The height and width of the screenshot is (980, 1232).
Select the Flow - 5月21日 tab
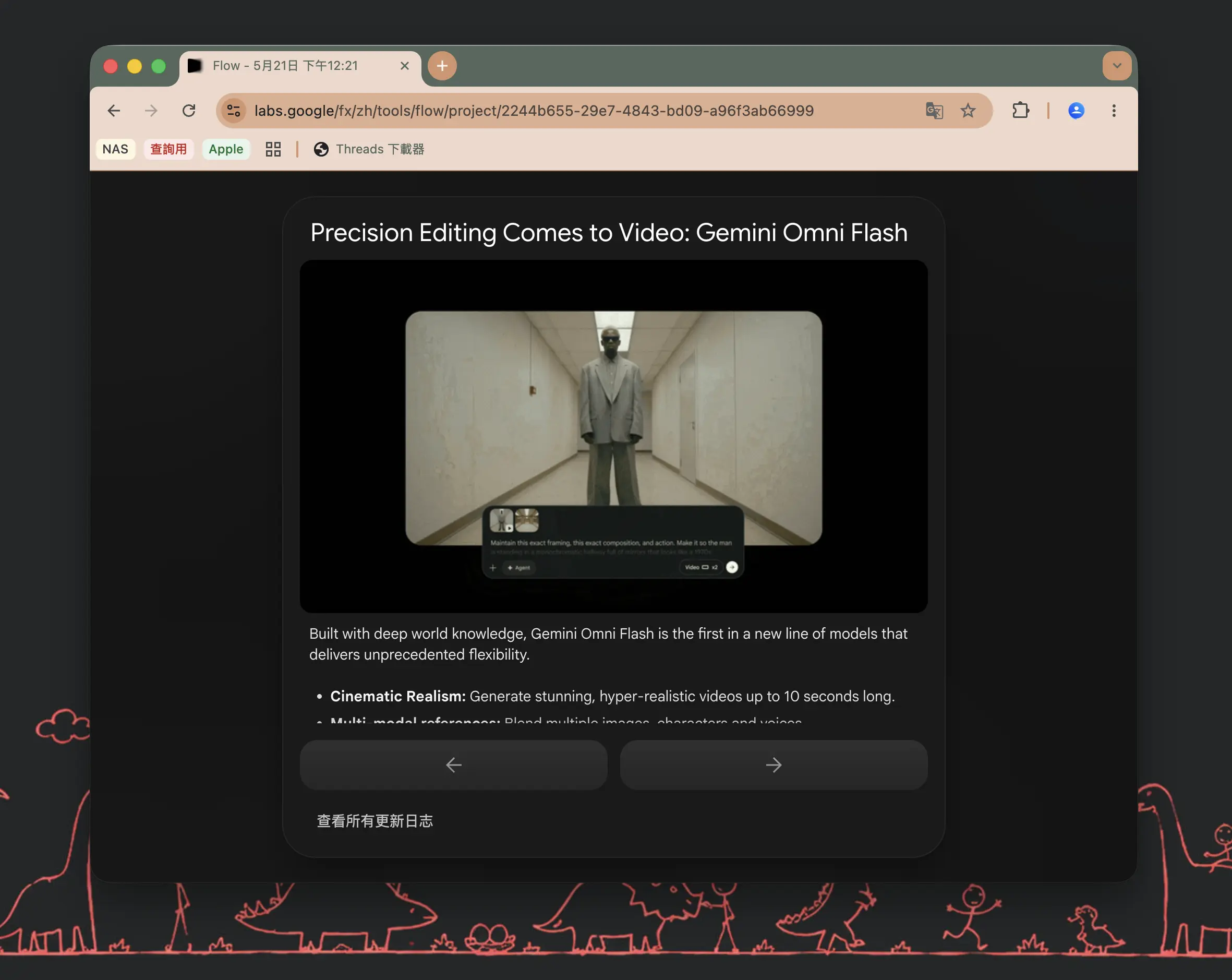coord(300,66)
